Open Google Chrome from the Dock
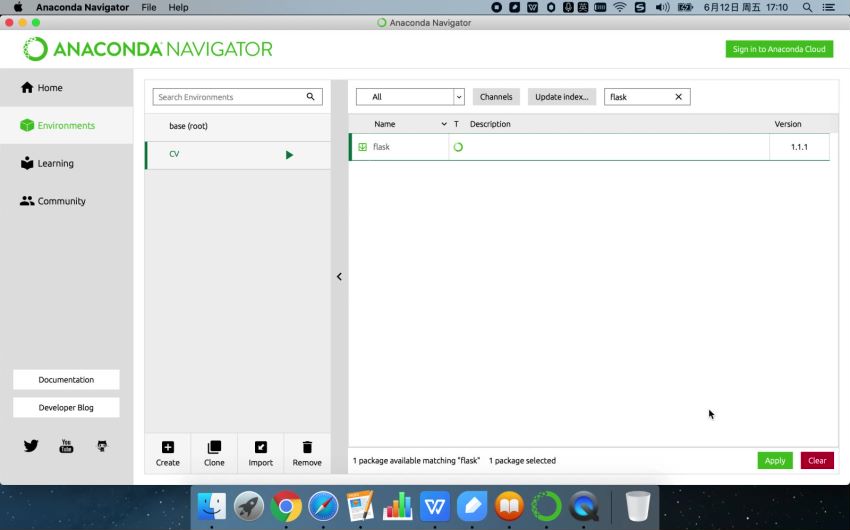This screenshot has width=850, height=530. click(286, 506)
